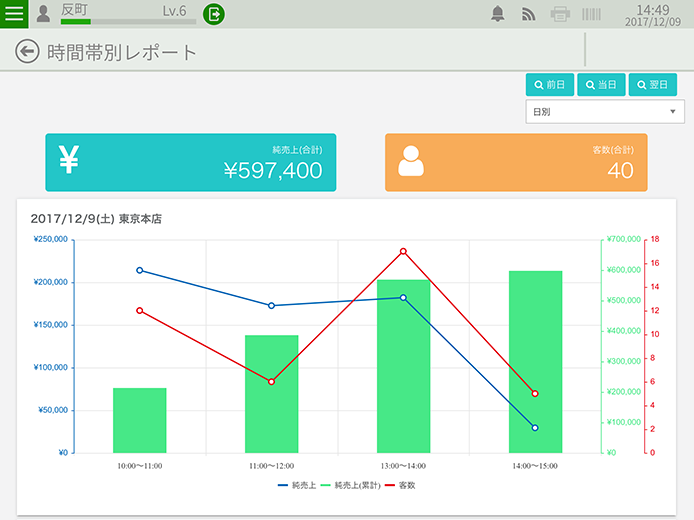Click the 純売上(合計) summary card
This screenshot has width=694, height=520.
coord(191,162)
